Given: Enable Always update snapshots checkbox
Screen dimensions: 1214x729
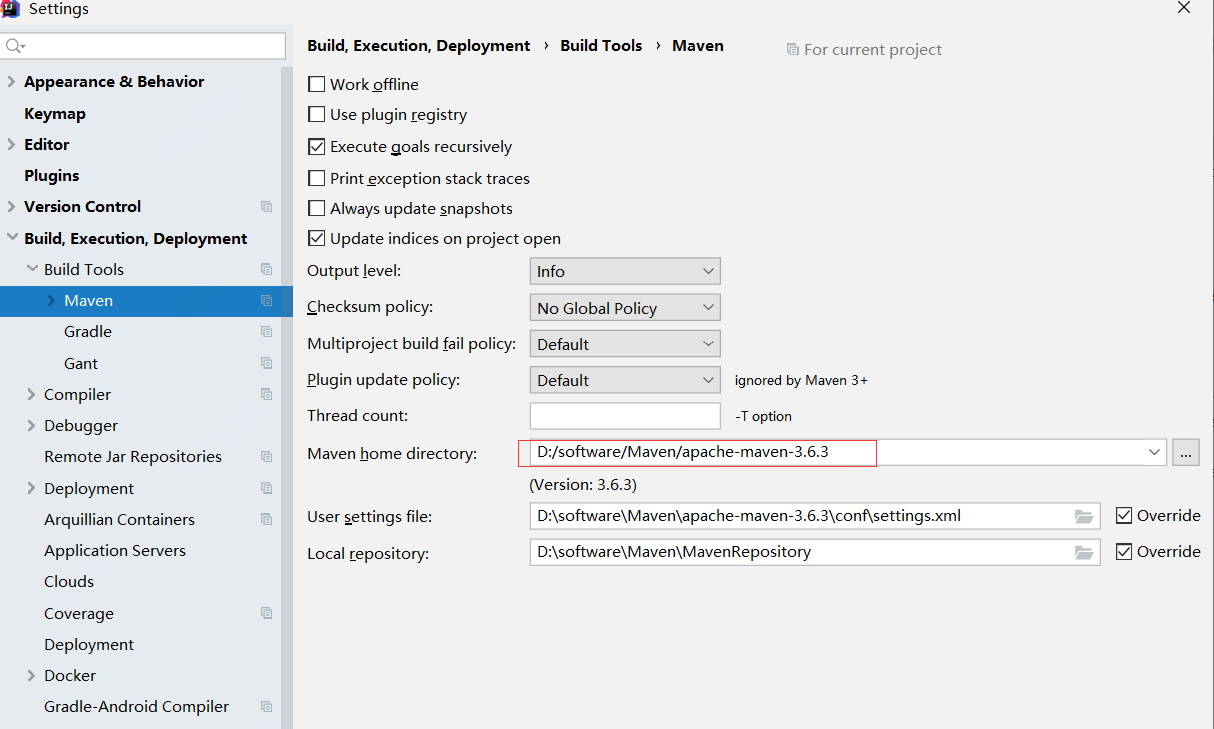Looking at the screenshot, I should click(x=317, y=208).
